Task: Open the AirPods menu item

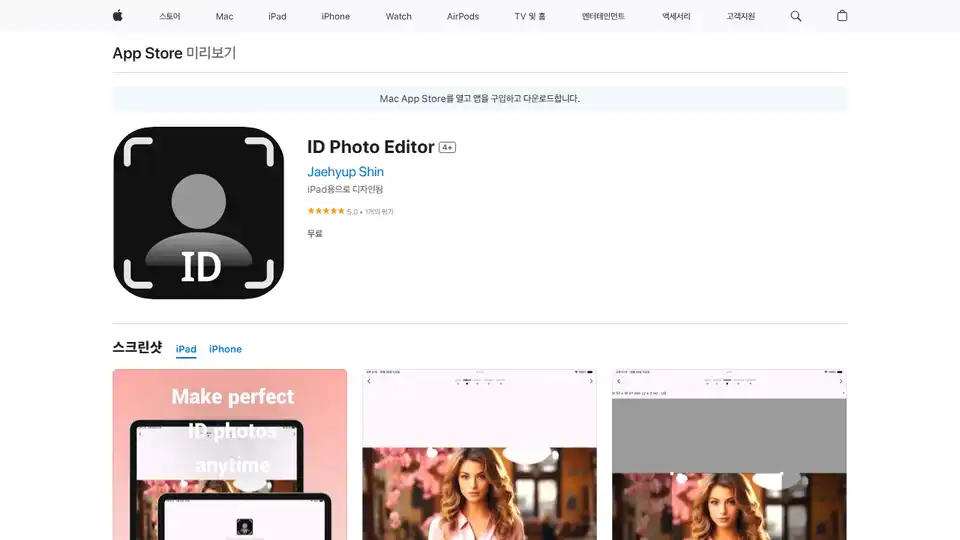Action: coord(462,17)
